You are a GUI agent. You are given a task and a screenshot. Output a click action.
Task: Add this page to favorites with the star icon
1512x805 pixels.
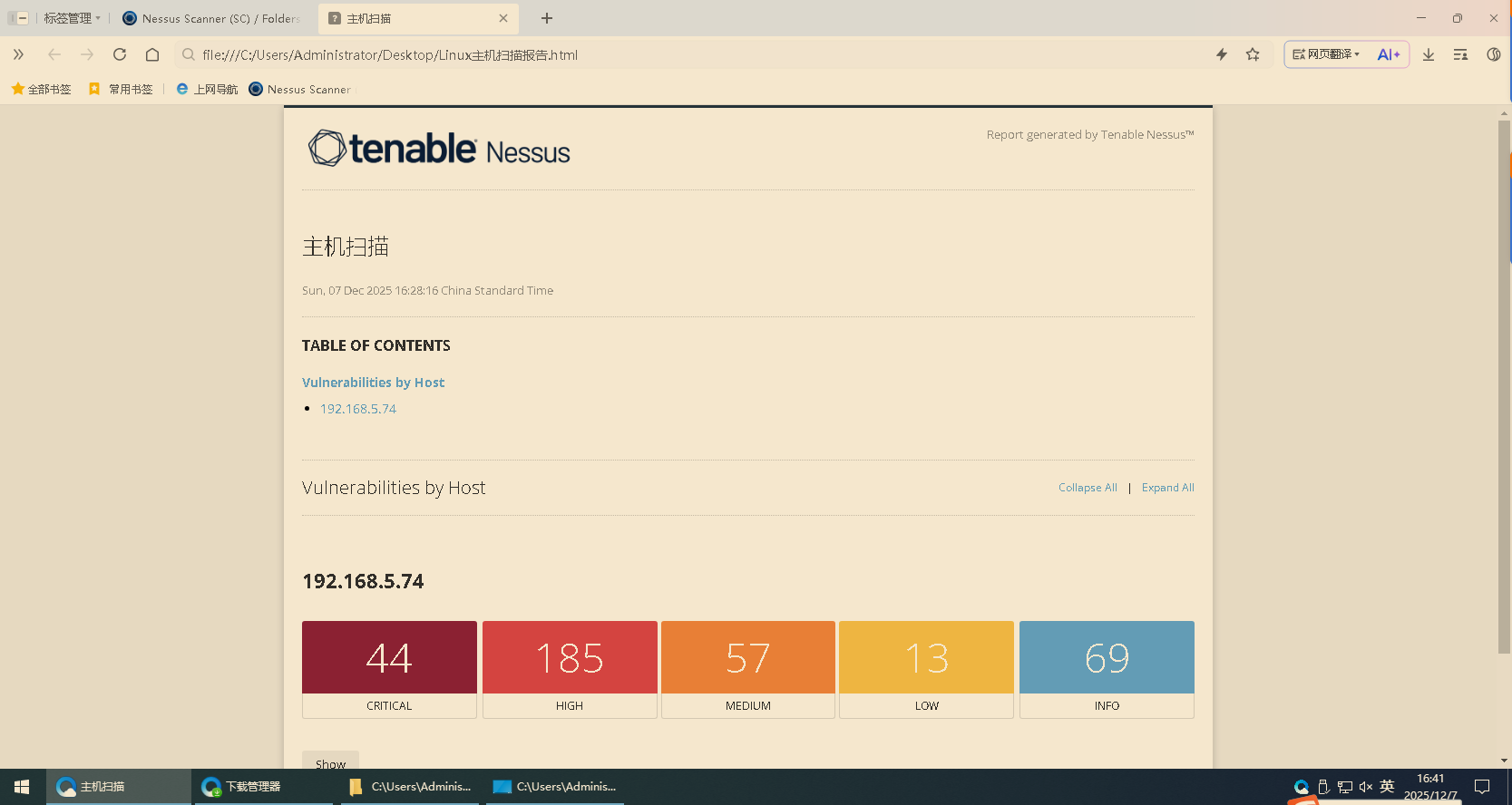click(1253, 54)
